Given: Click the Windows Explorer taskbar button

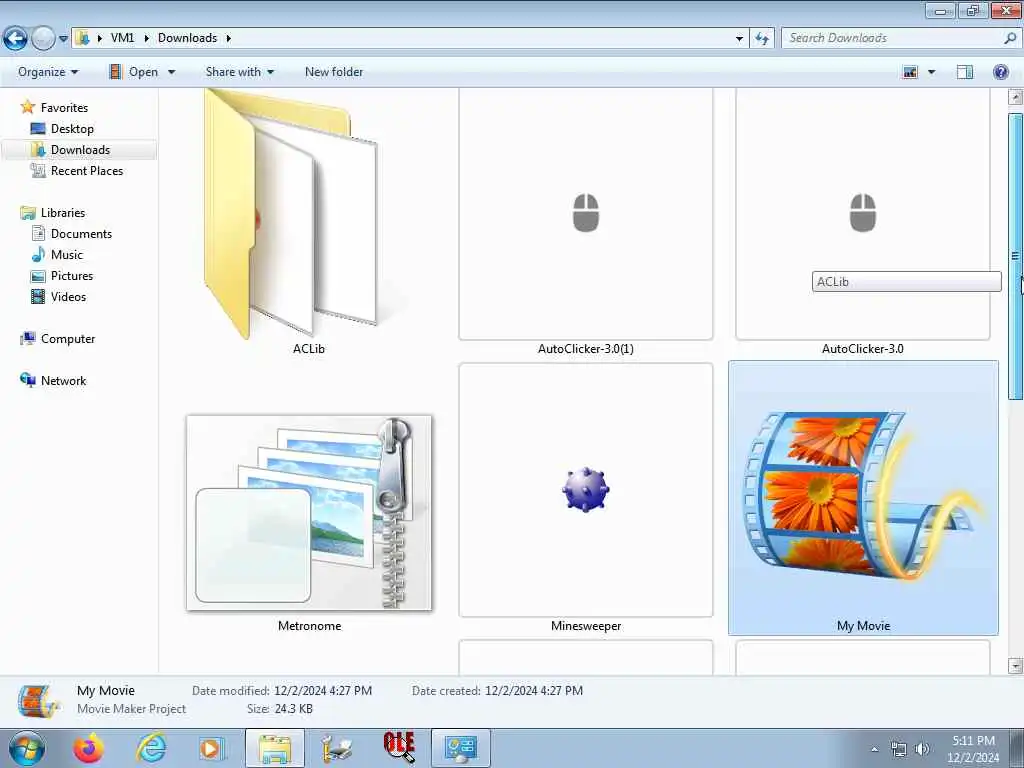Looking at the screenshot, I should 275,748.
